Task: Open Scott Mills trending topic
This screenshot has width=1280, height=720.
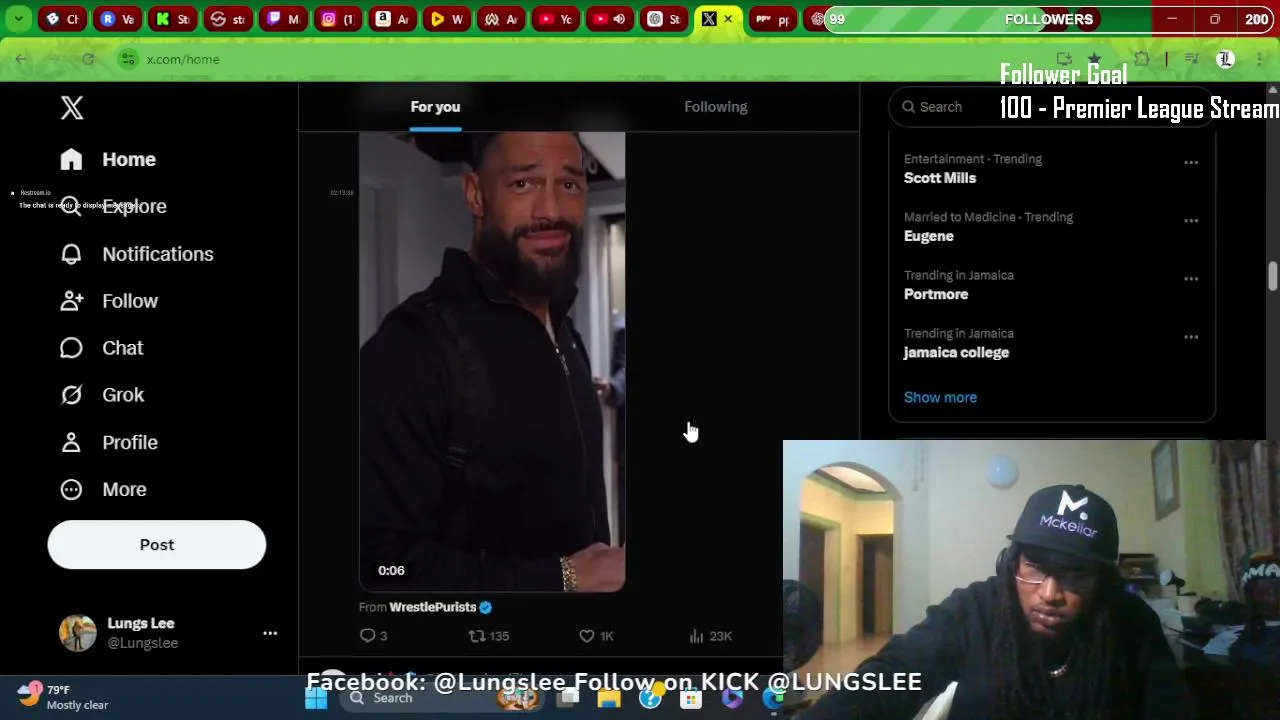Action: [x=940, y=178]
